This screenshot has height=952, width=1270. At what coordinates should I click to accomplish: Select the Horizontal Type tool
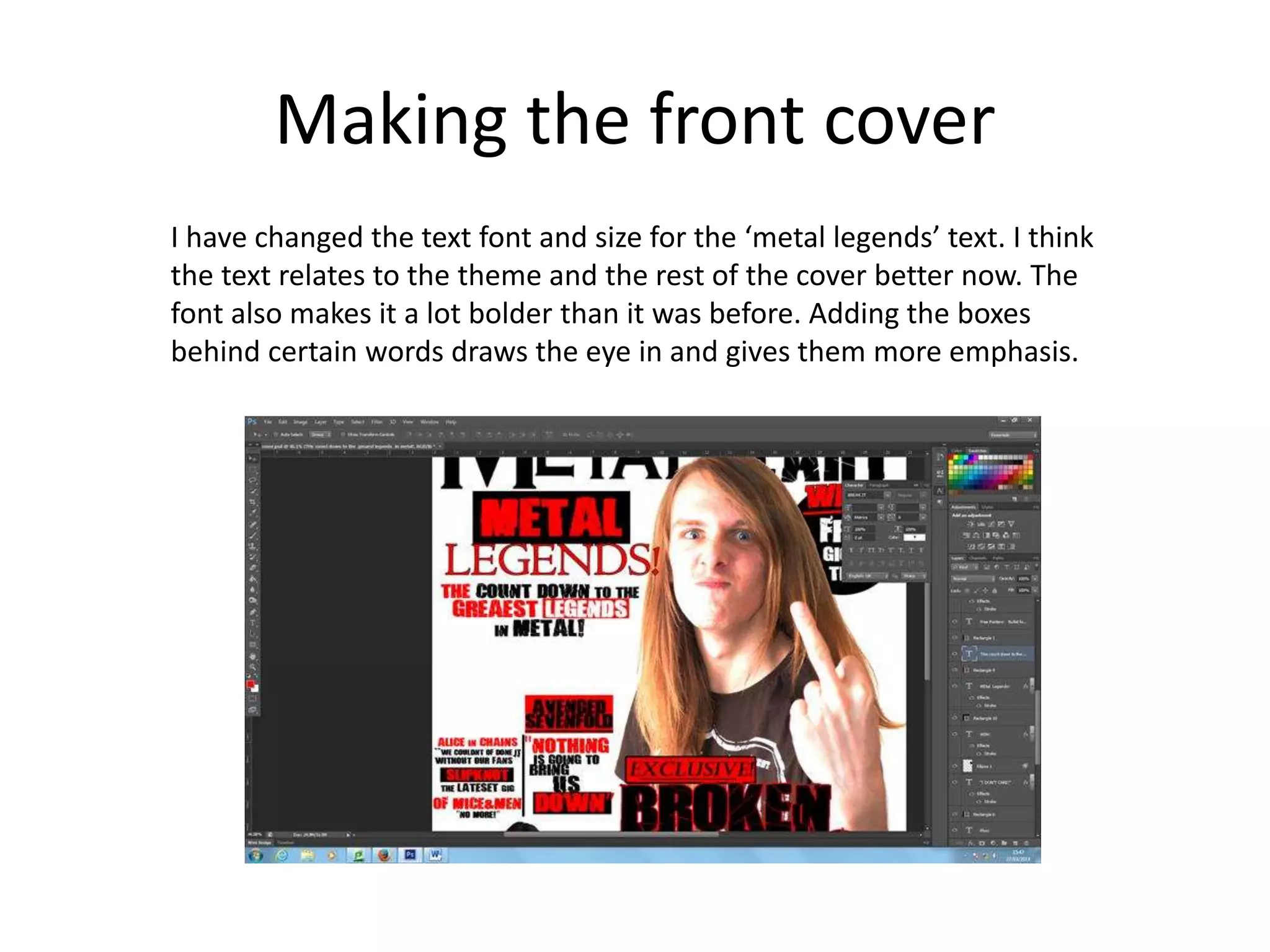point(252,624)
